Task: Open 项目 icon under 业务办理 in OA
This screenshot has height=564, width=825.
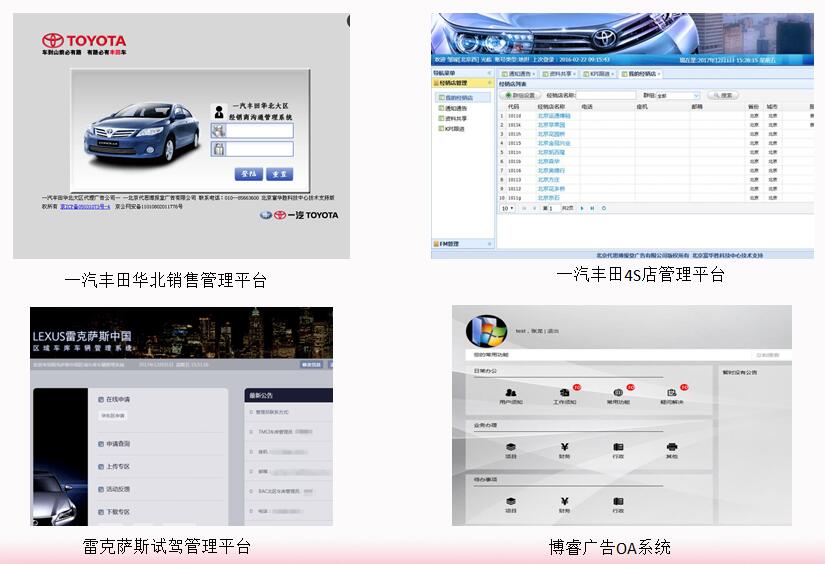Action: (x=510, y=447)
